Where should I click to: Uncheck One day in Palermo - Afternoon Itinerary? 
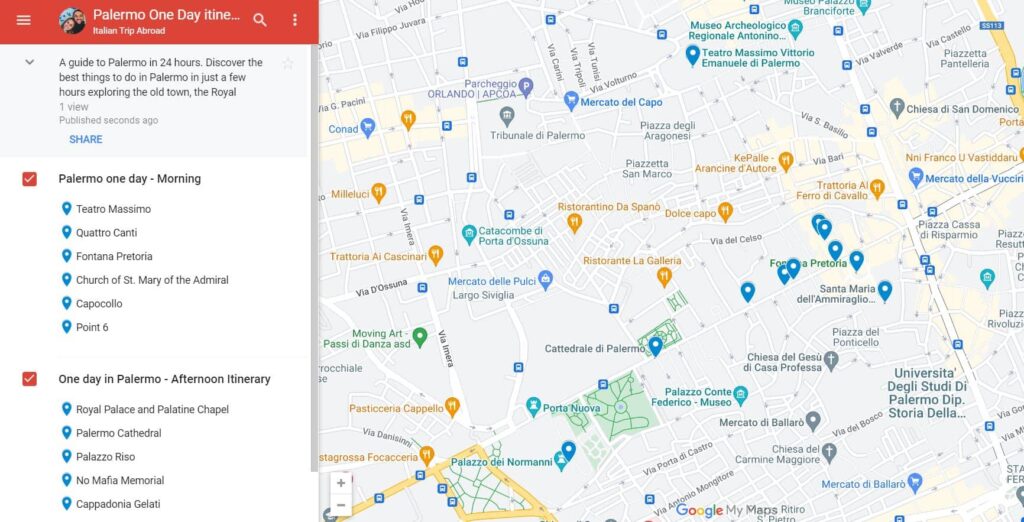point(29,379)
